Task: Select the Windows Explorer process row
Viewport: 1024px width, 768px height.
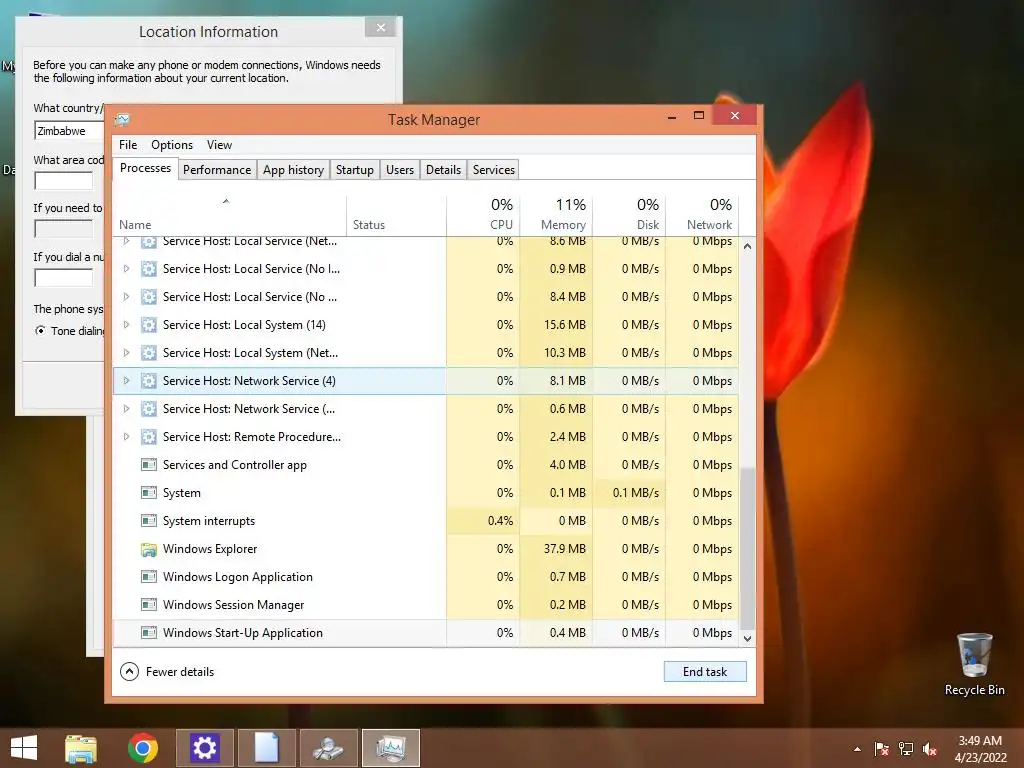Action: 426,549
